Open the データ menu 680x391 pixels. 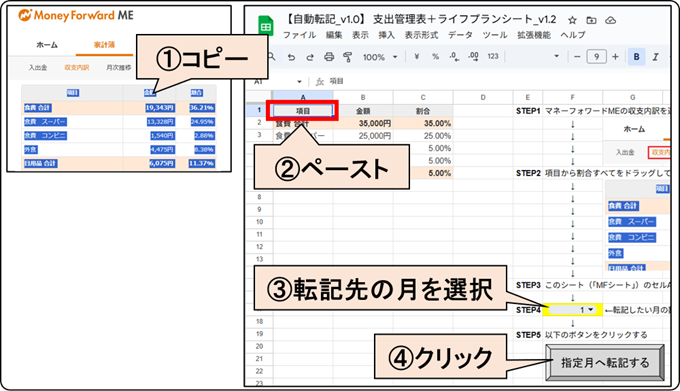pos(460,35)
